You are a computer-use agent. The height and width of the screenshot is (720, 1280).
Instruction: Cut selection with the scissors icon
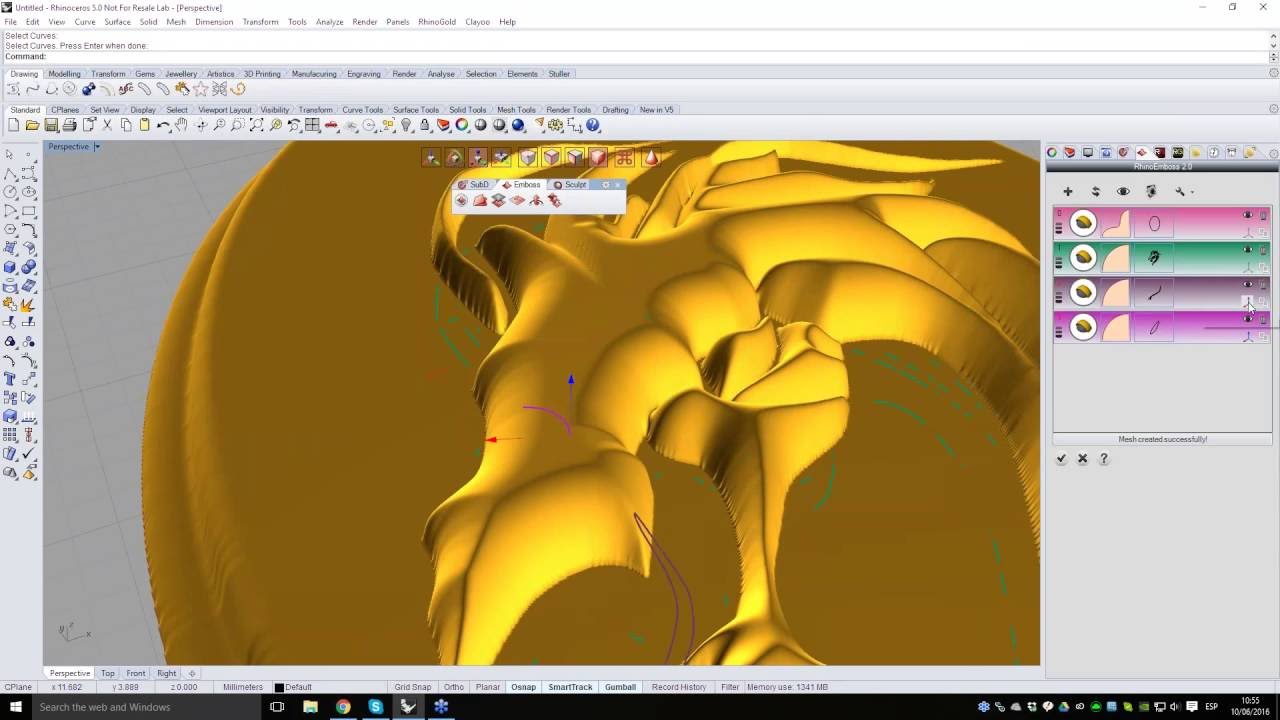click(x=107, y=126)
